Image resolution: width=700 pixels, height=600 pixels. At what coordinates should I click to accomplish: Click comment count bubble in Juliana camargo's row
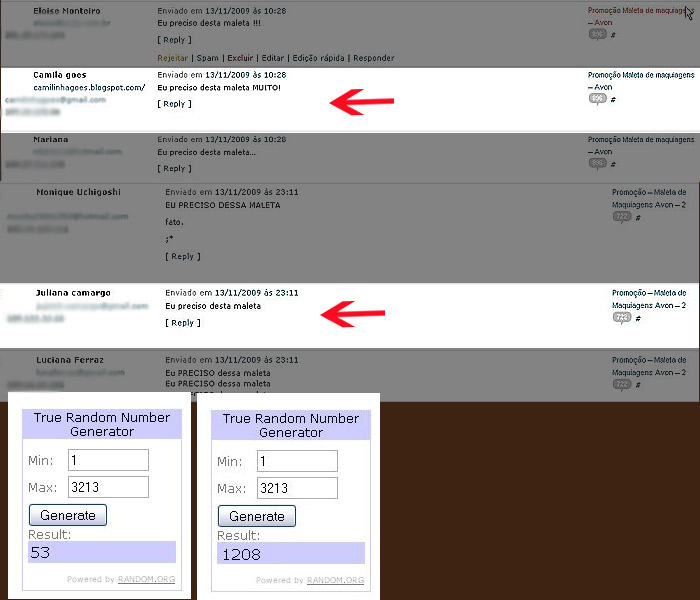(622, 318)
